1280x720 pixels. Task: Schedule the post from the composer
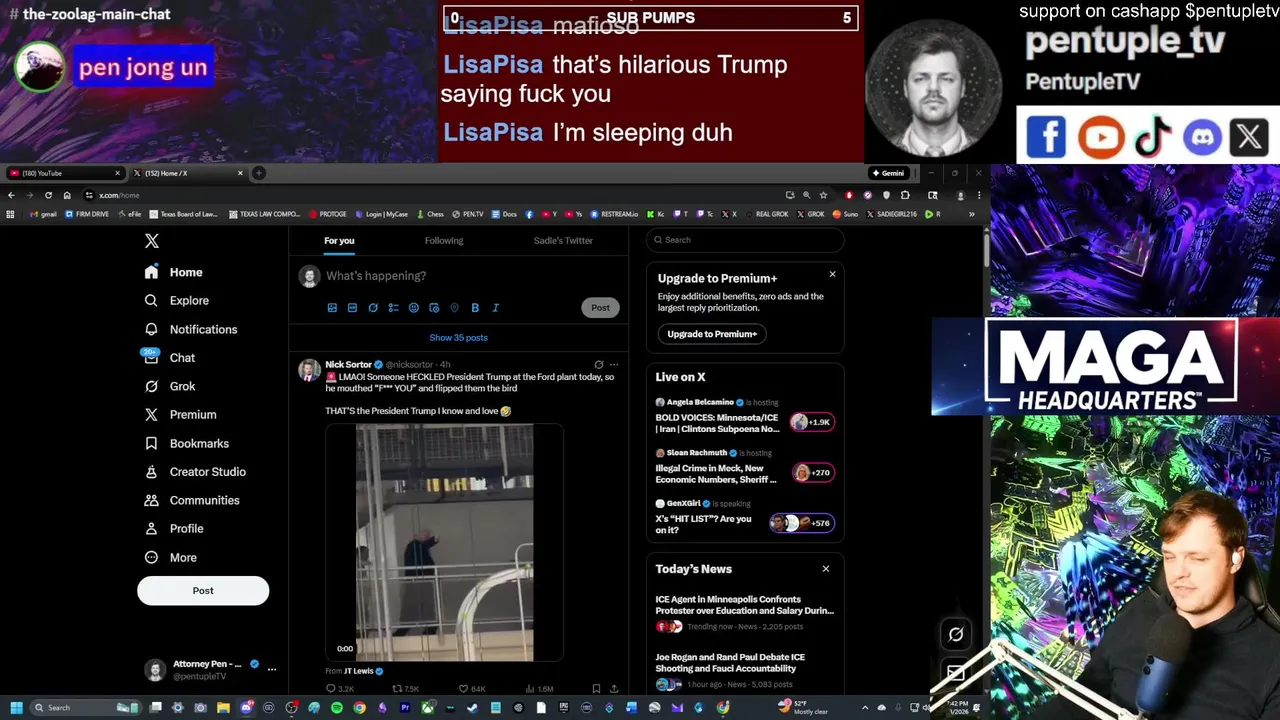pyautogui.click(x=434, y=308)
